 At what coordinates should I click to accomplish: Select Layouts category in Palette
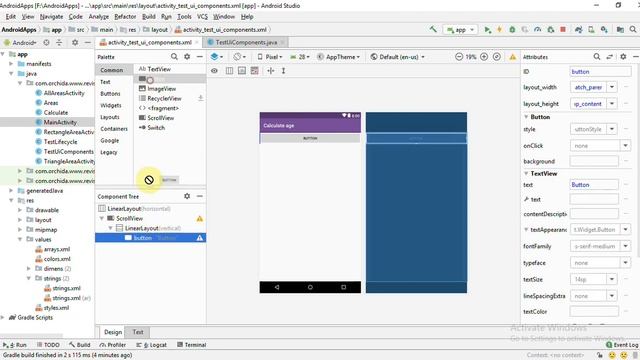pyautogui.click(x=110, y=117)
